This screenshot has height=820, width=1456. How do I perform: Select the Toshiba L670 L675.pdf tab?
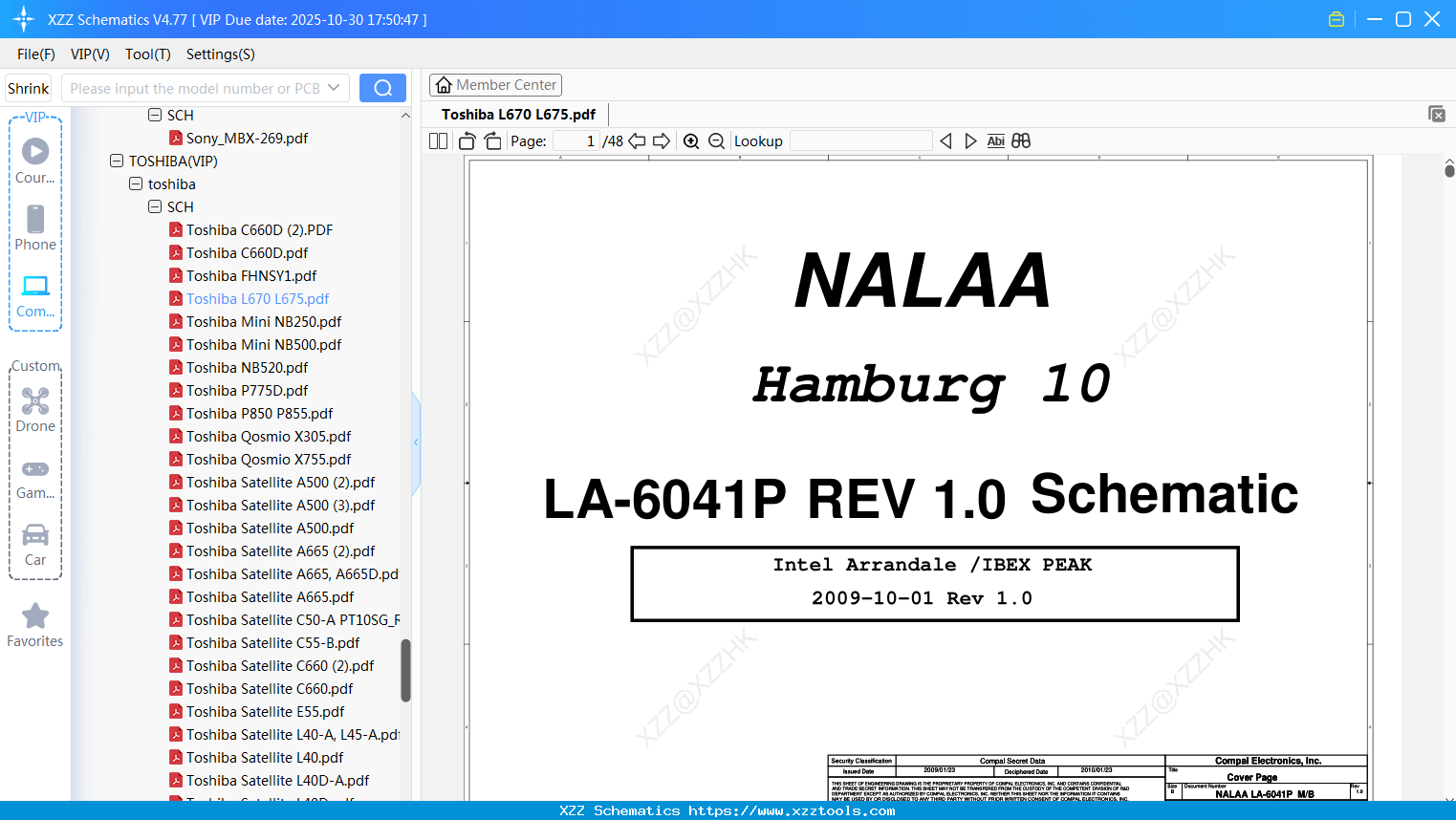519,115
